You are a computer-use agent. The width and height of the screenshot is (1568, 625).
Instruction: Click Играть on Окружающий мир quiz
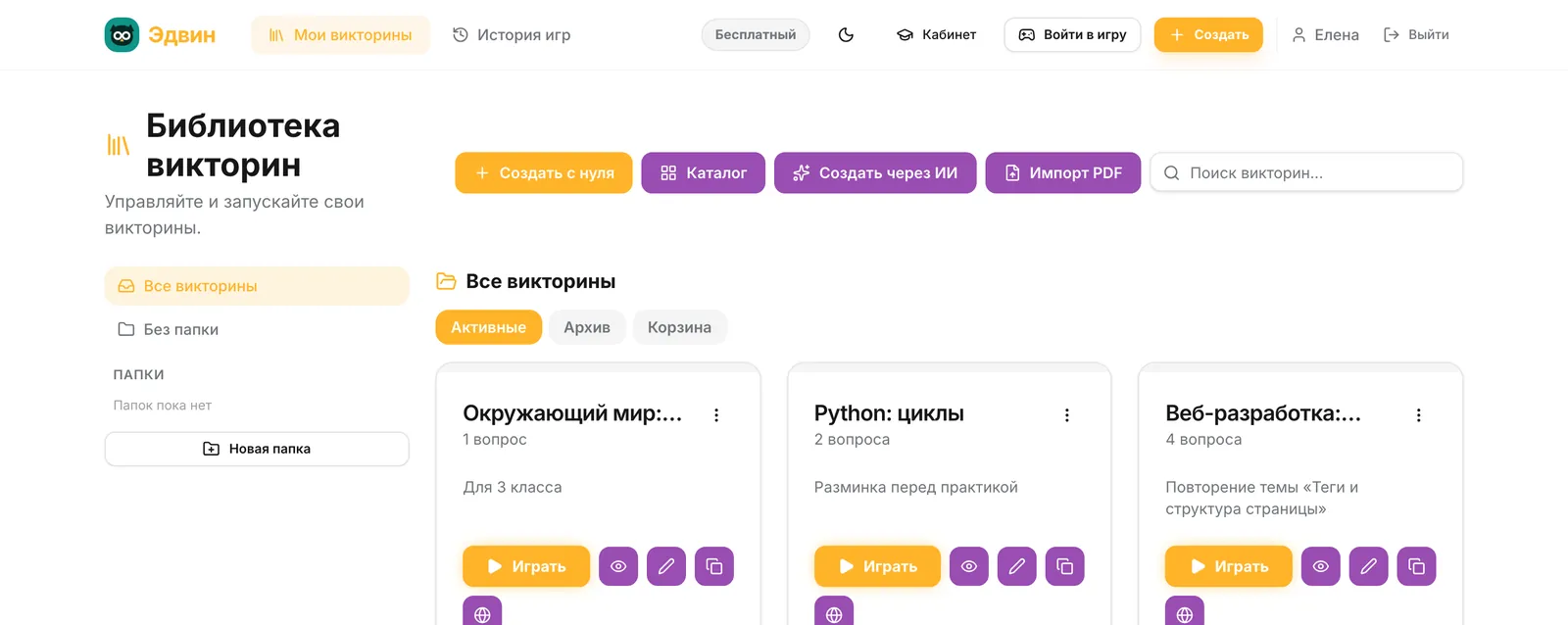(x=526, y=566)
